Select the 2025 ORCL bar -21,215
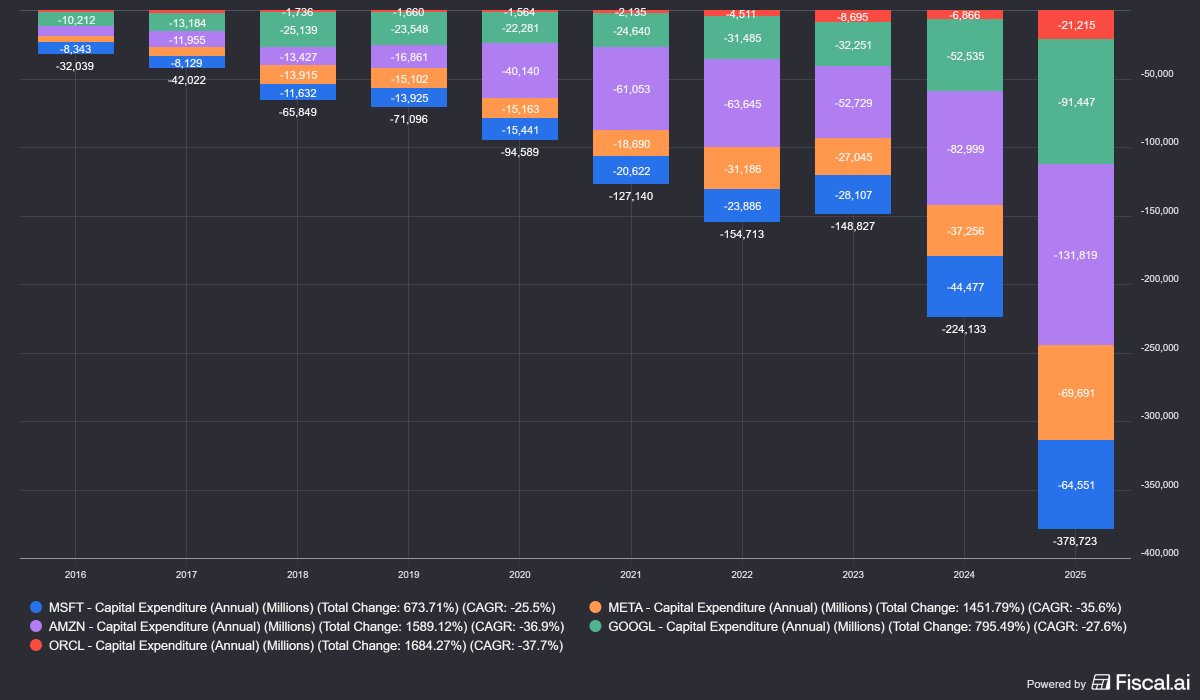 click(1076, 25)
